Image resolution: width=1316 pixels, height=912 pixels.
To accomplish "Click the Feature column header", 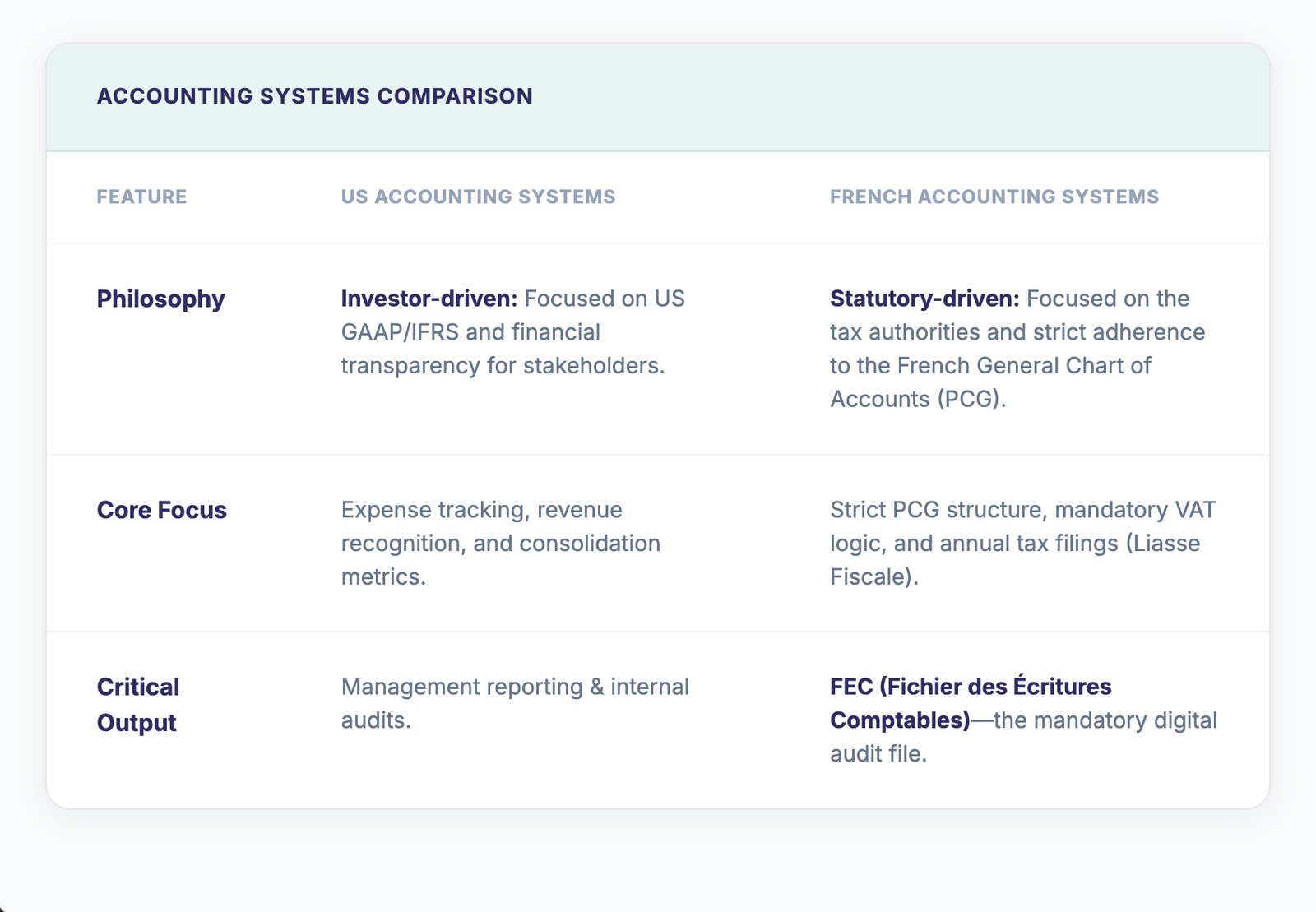I will pyautogui.click(x=141, y=197).
